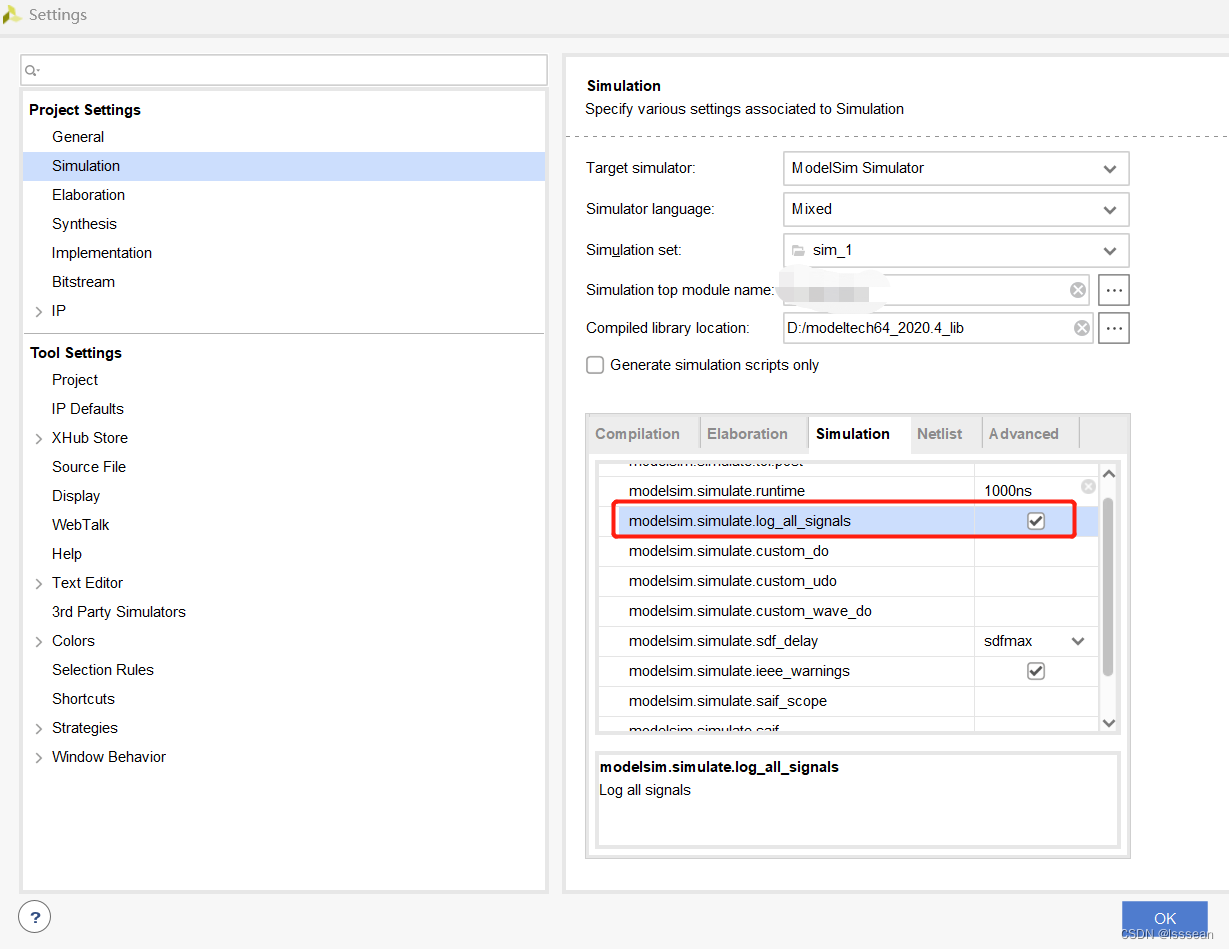
Task: Click the folder icon beside sim_1
Action: [x=799, y=250]
